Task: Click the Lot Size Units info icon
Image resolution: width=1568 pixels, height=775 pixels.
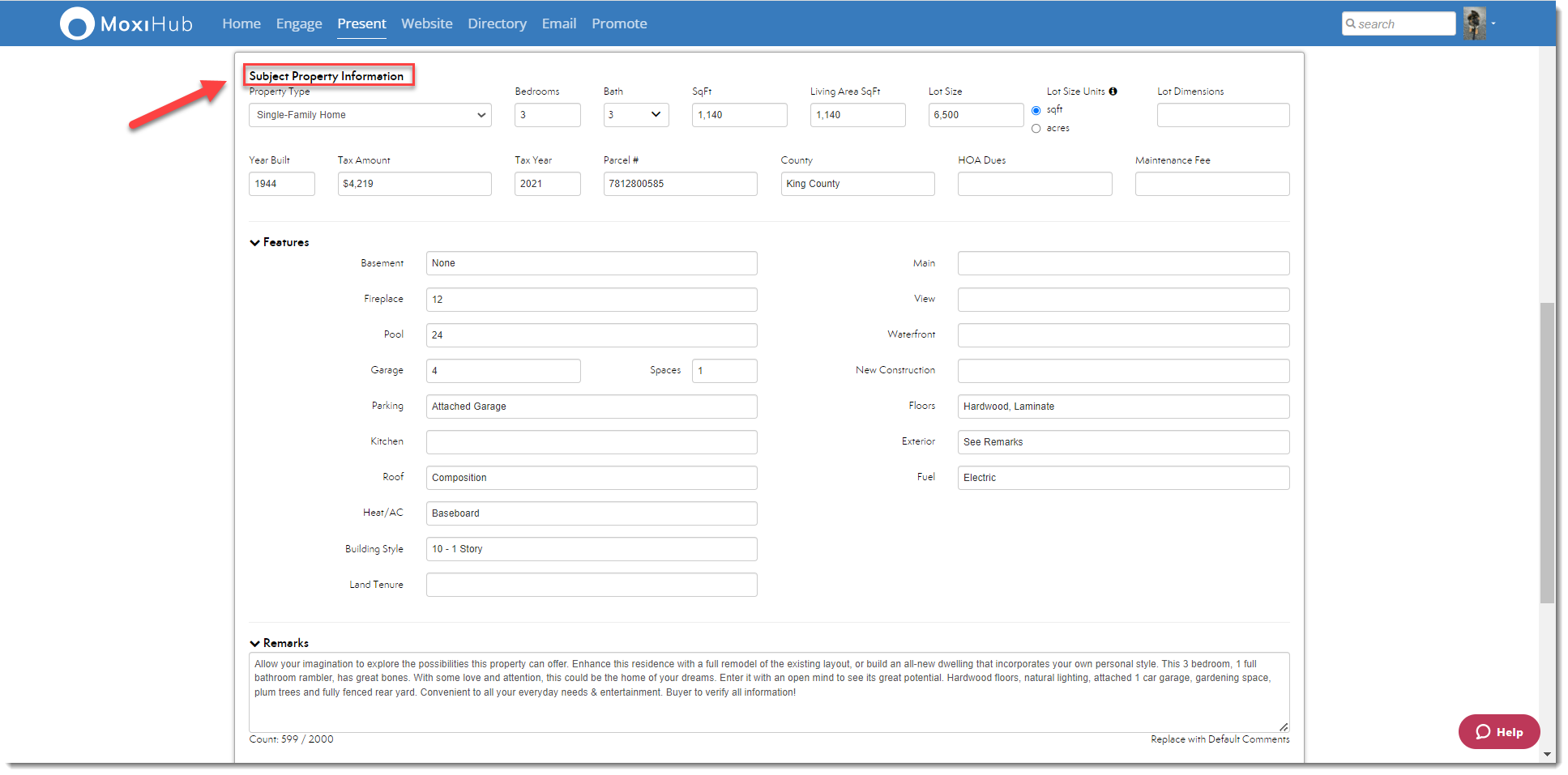Action: coord(1113,92)
